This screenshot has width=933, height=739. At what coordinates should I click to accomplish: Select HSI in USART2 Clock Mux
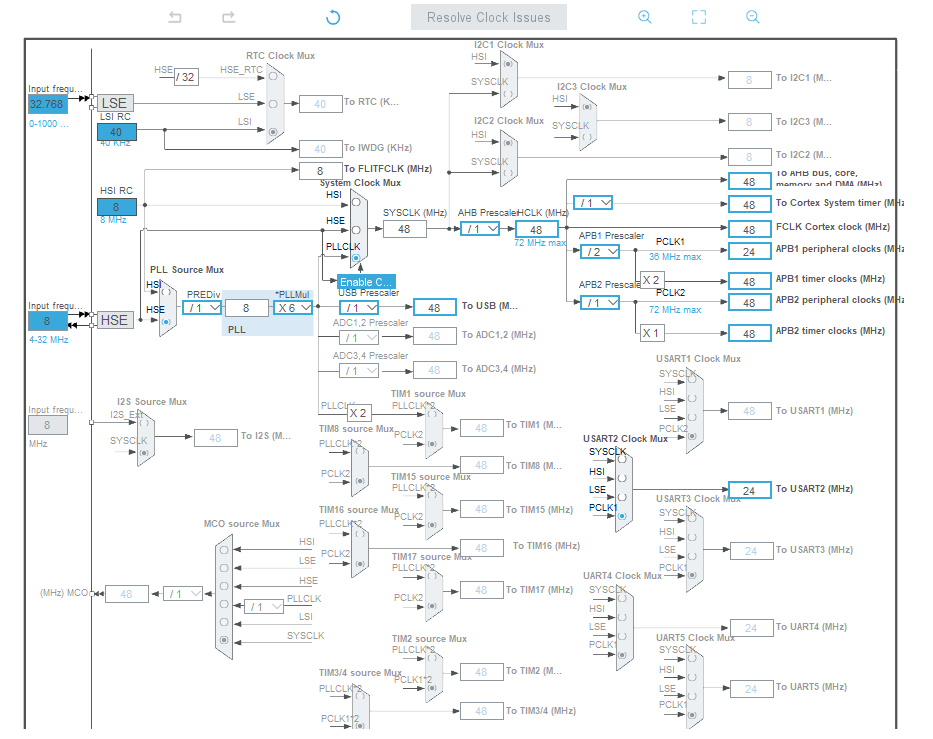coord(622,478)
